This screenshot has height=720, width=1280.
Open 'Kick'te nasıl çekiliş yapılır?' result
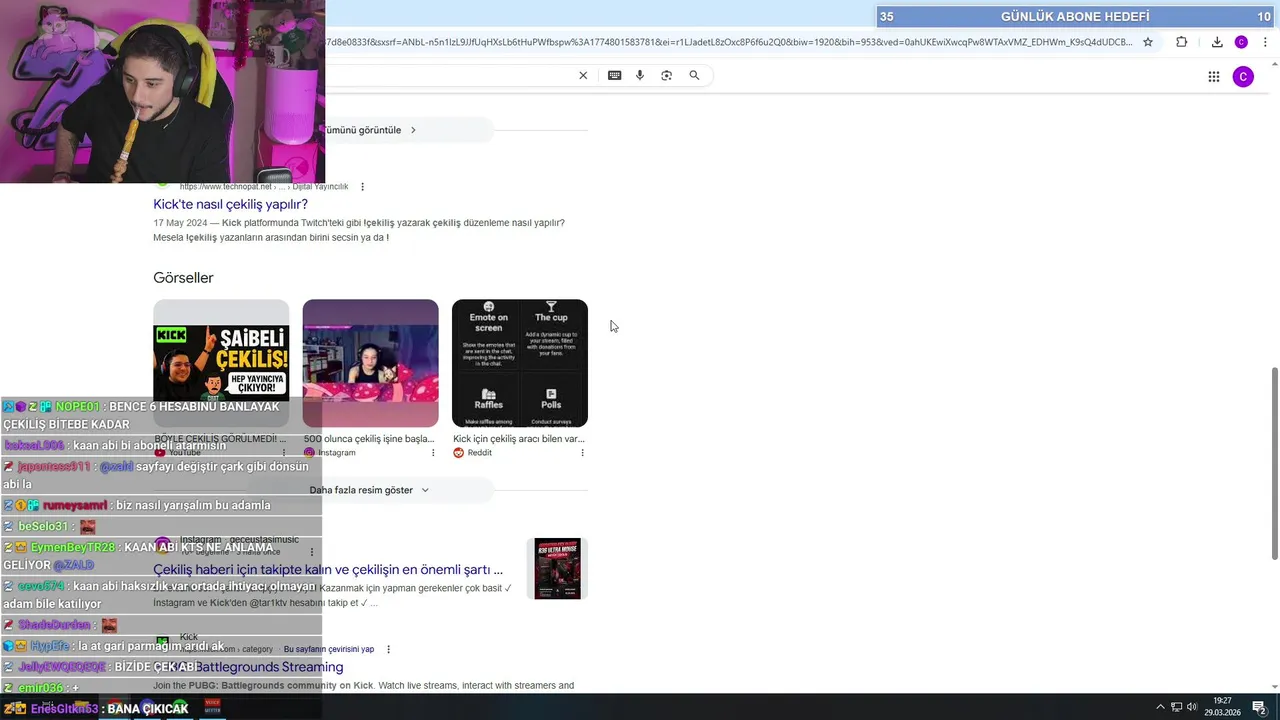point(230,204)
